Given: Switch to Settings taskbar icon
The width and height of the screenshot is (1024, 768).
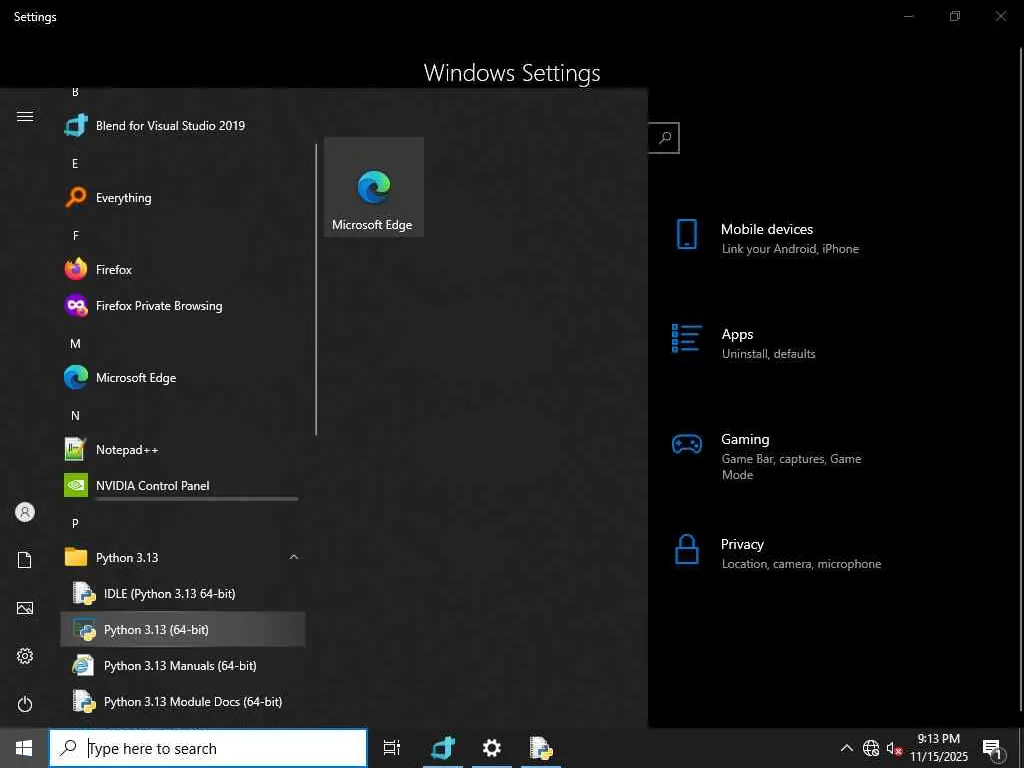Looking at the screenshot, I should click(x=492, y=748).
